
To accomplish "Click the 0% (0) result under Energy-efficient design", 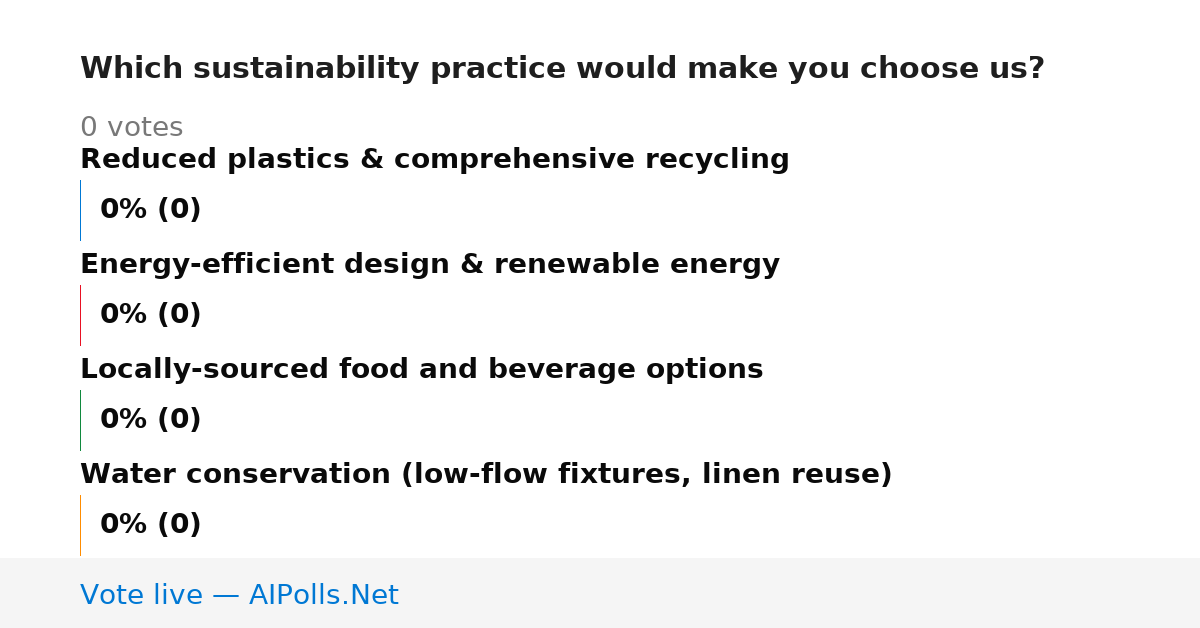I will [x=151, y=315].
